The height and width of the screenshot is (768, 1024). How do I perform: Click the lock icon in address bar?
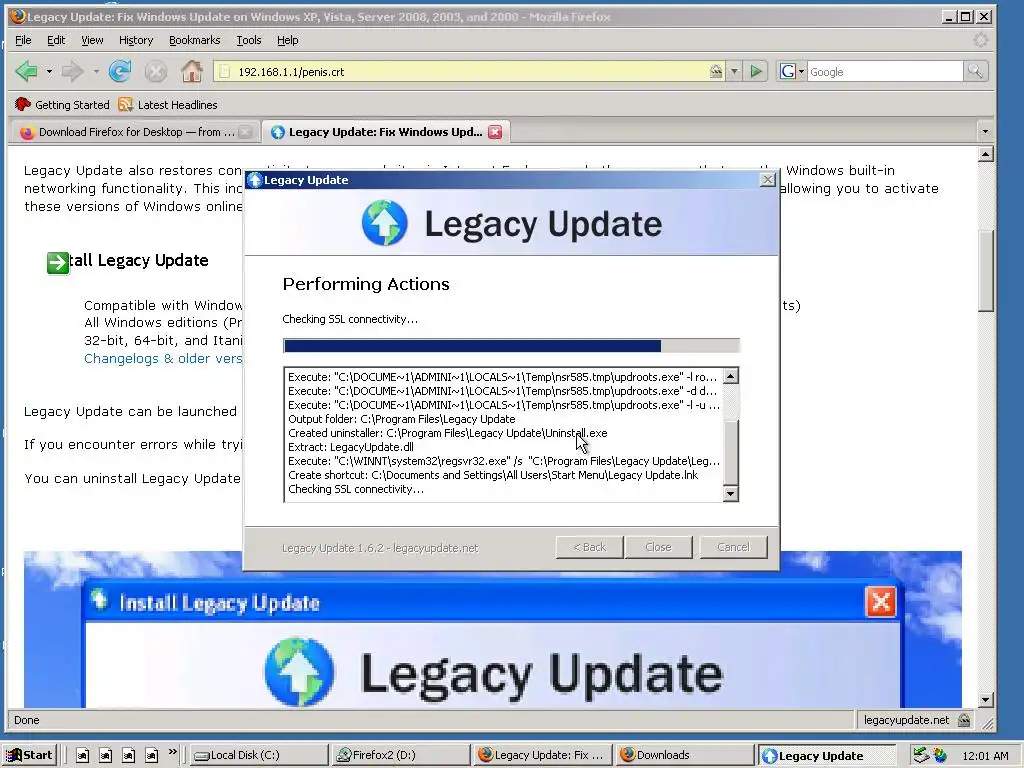point(716,71)
